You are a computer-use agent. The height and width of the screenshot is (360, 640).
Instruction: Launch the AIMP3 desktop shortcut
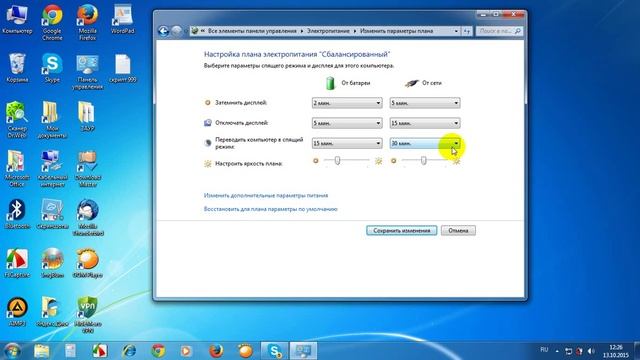tap(17, 311)
